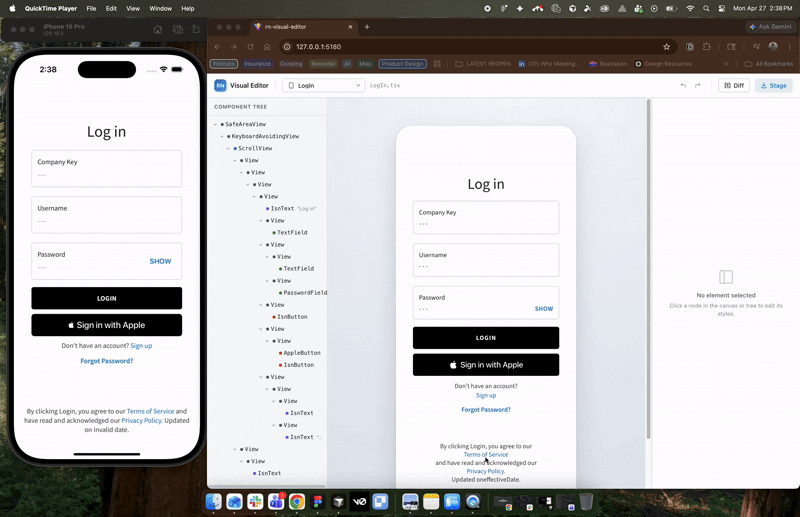Screen dimensions: 800x517
Task: Tap Sign up link in the iPhone simulator
Action: coord(141,346)
